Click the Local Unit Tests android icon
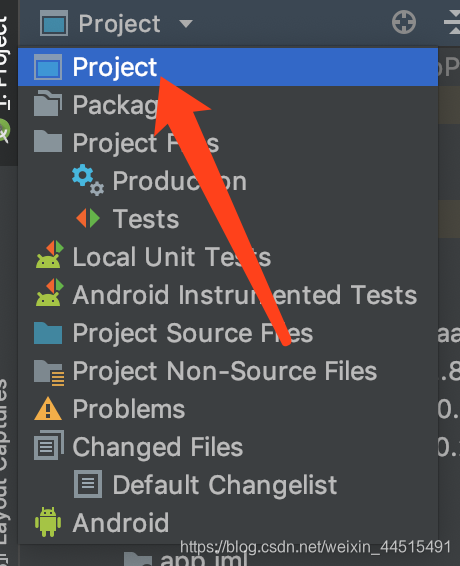The width and height of the screenshot is (460, 566). click(49, 255)
